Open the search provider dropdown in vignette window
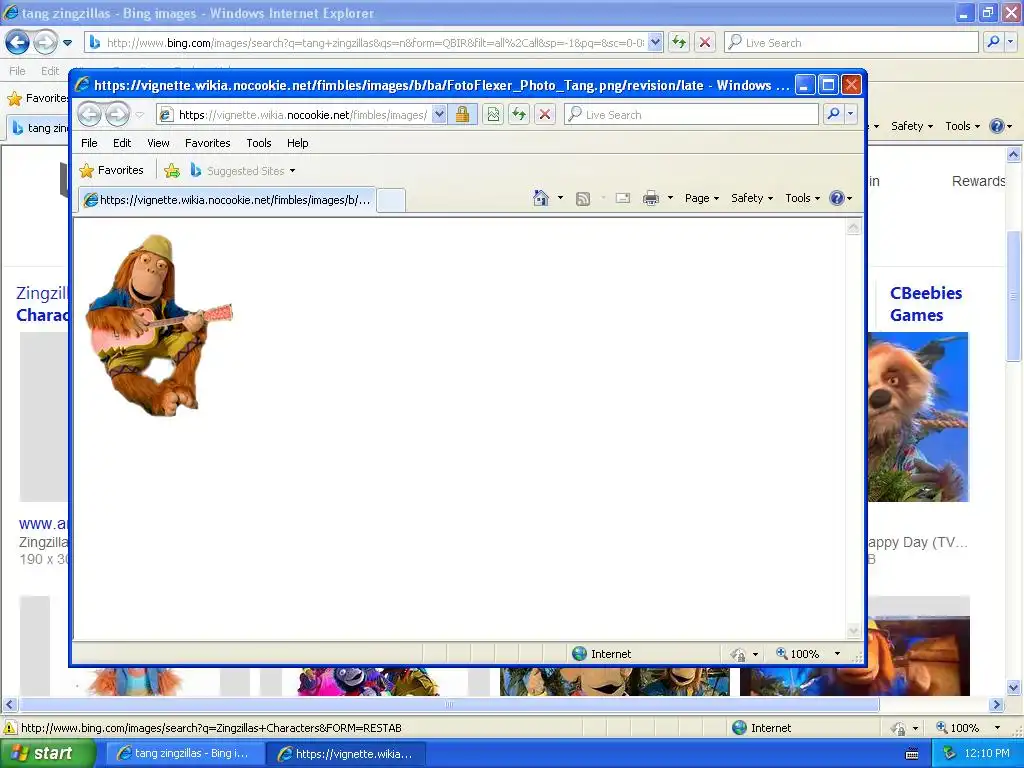Screen dimensions: 1024x768 point(850,114)
